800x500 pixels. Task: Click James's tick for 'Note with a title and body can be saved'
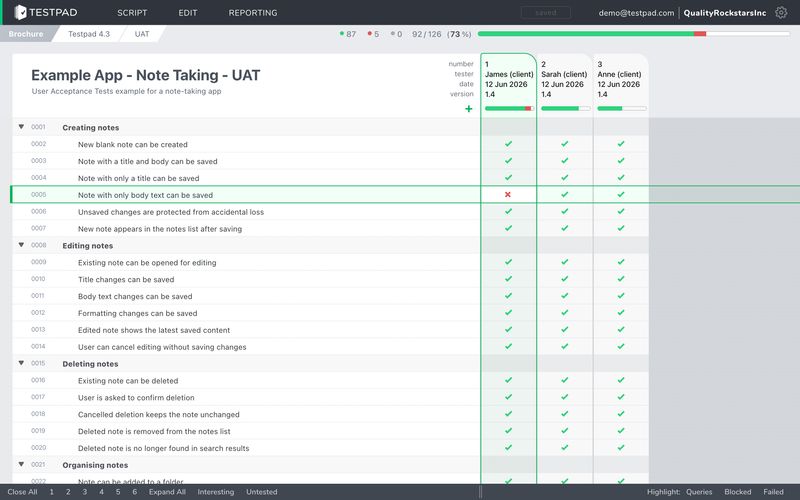[508, 161]
